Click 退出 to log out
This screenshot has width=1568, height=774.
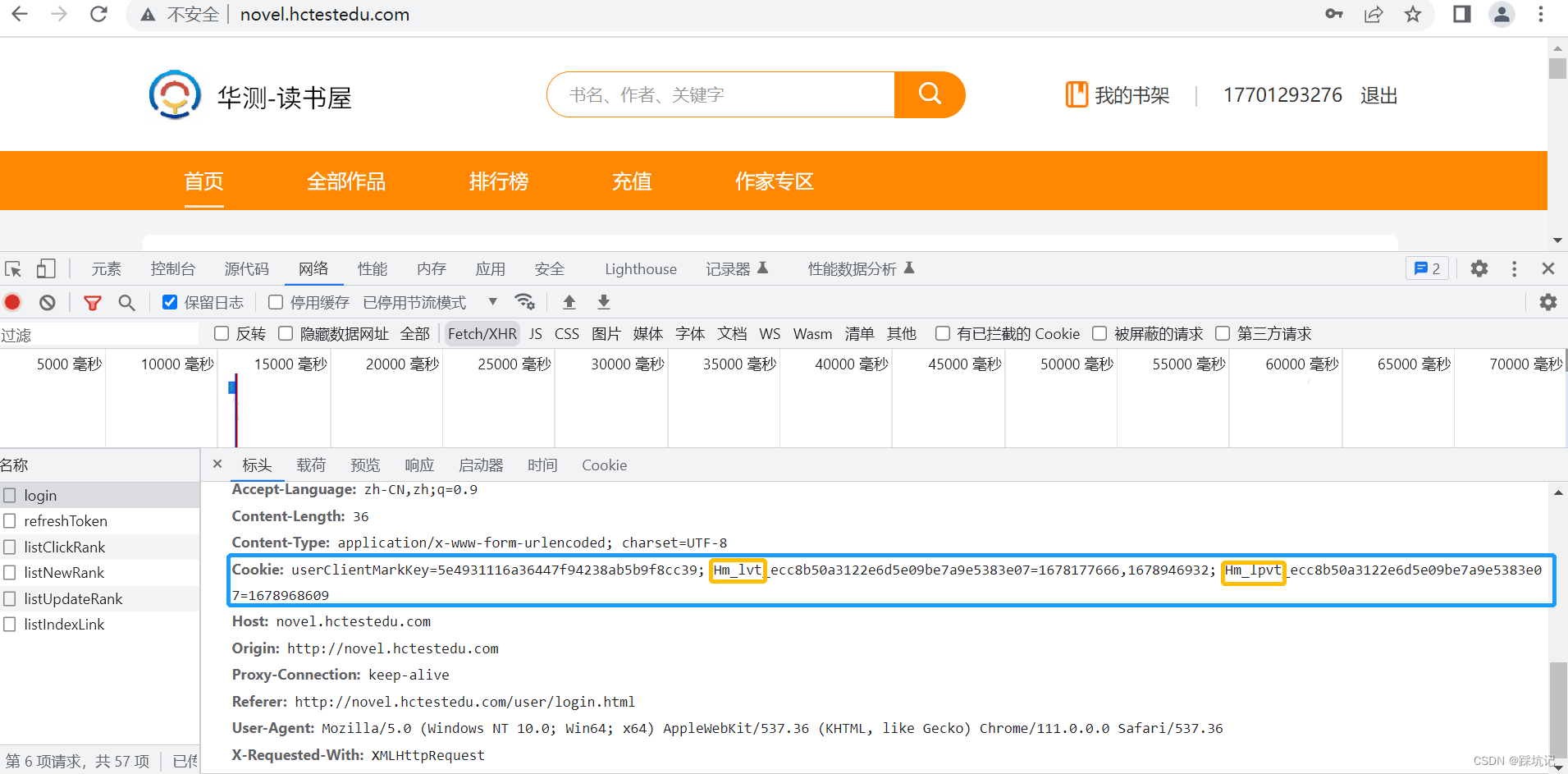click(x=1378, y=94)
